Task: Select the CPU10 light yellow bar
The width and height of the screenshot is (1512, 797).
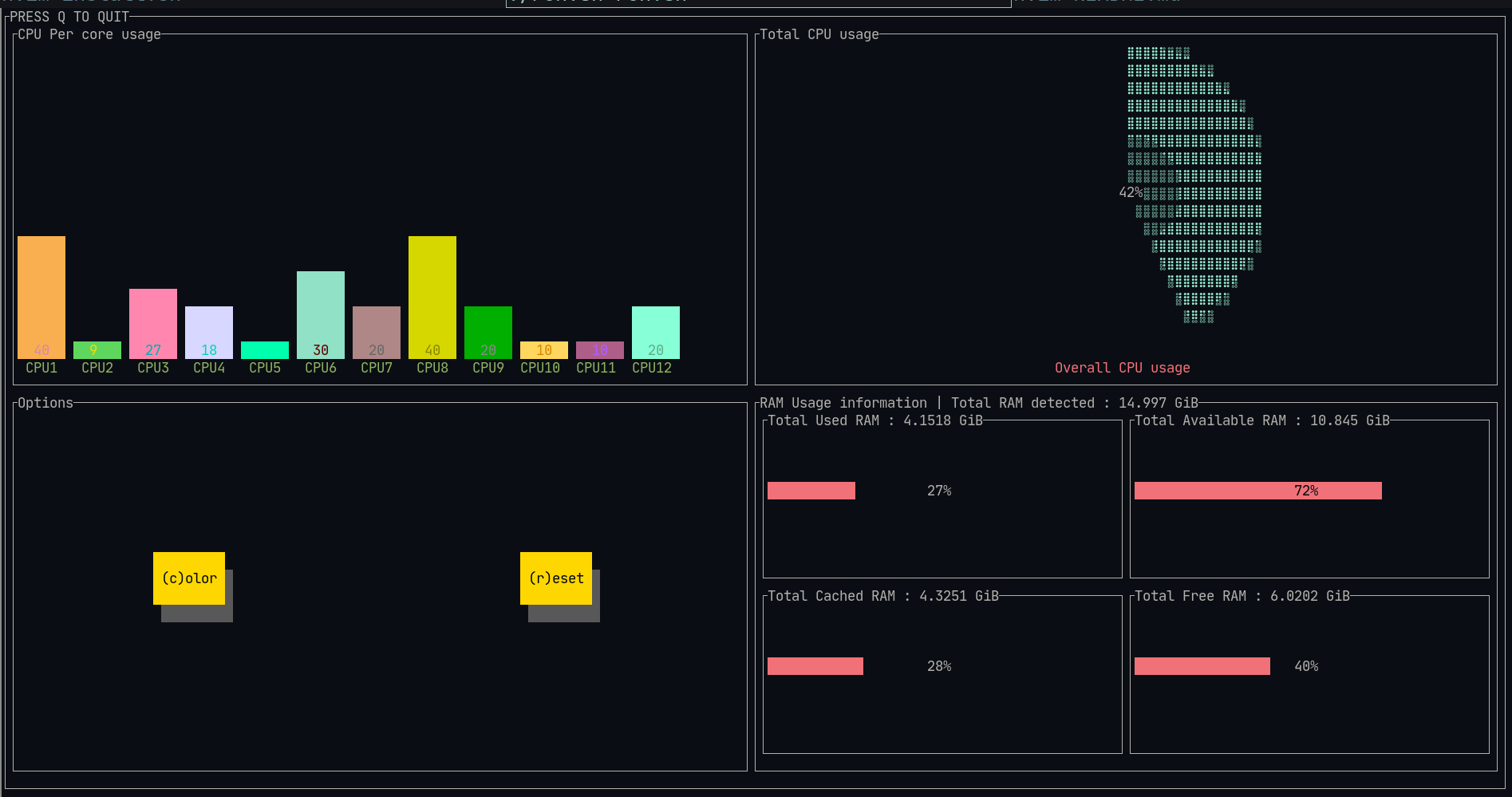Action: [x=544, y=350]
